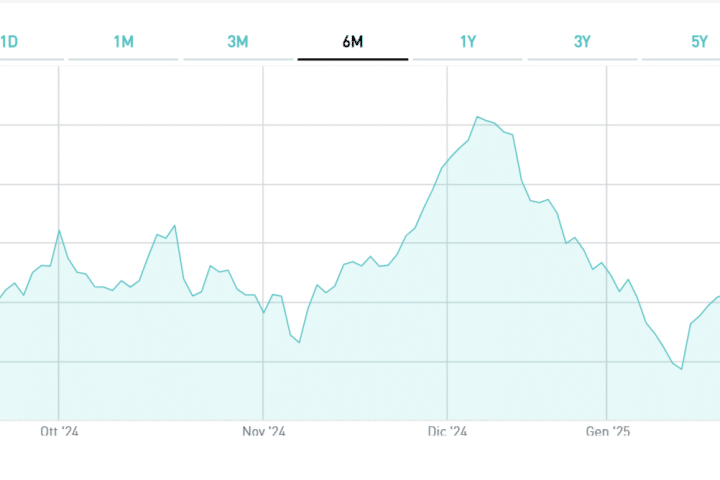The image size is (720, 480).
Task: Click the deepest dip in early November
Action: [299, 343]
